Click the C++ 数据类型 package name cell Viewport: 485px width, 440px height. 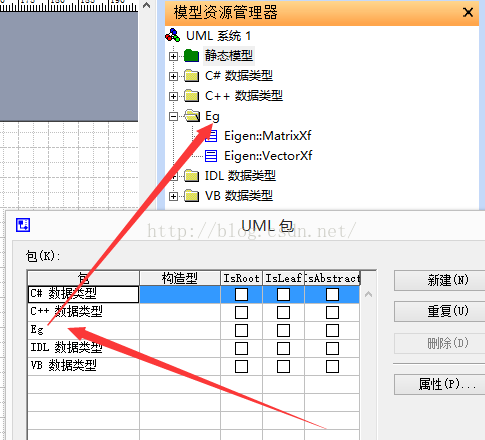click(83, 312)
